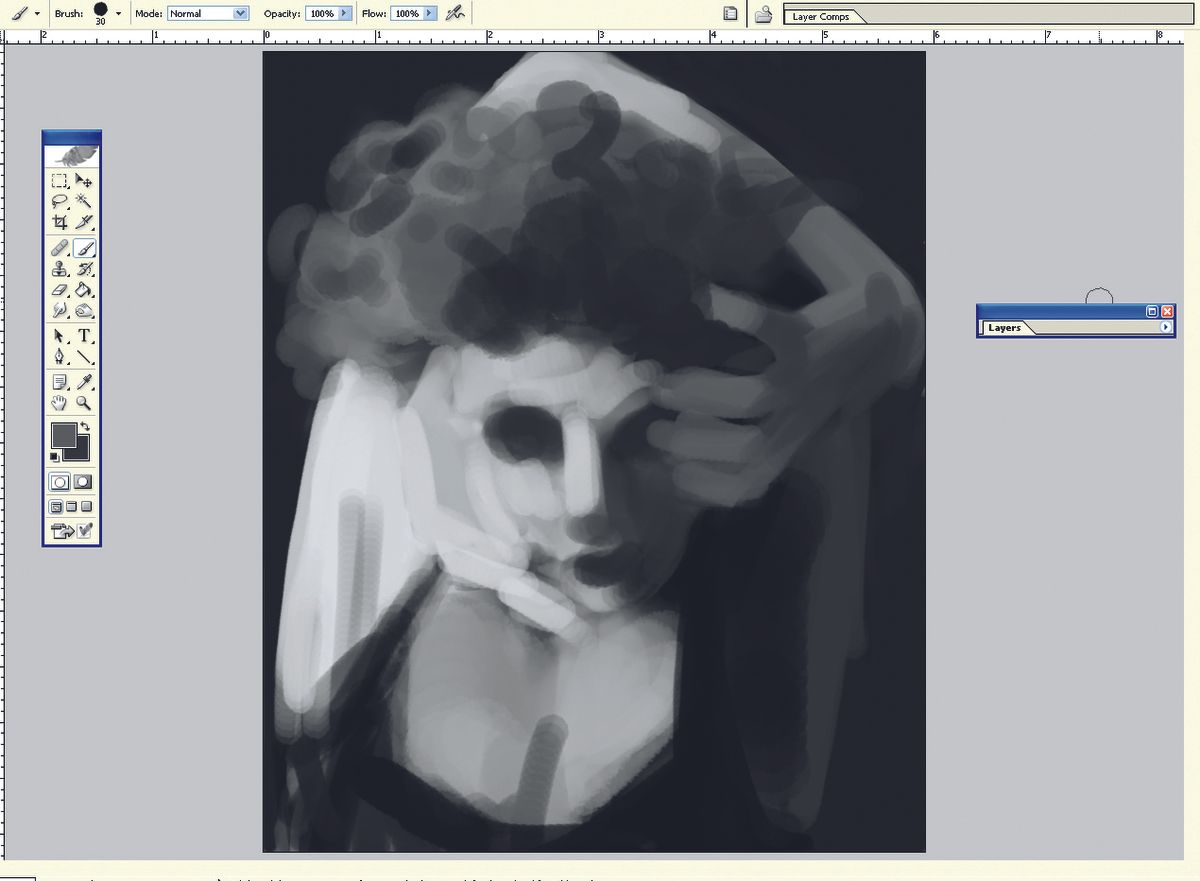This screenshot has height=881, width=1200.
Task: Click the Flow value field
Action: point(406,14)
